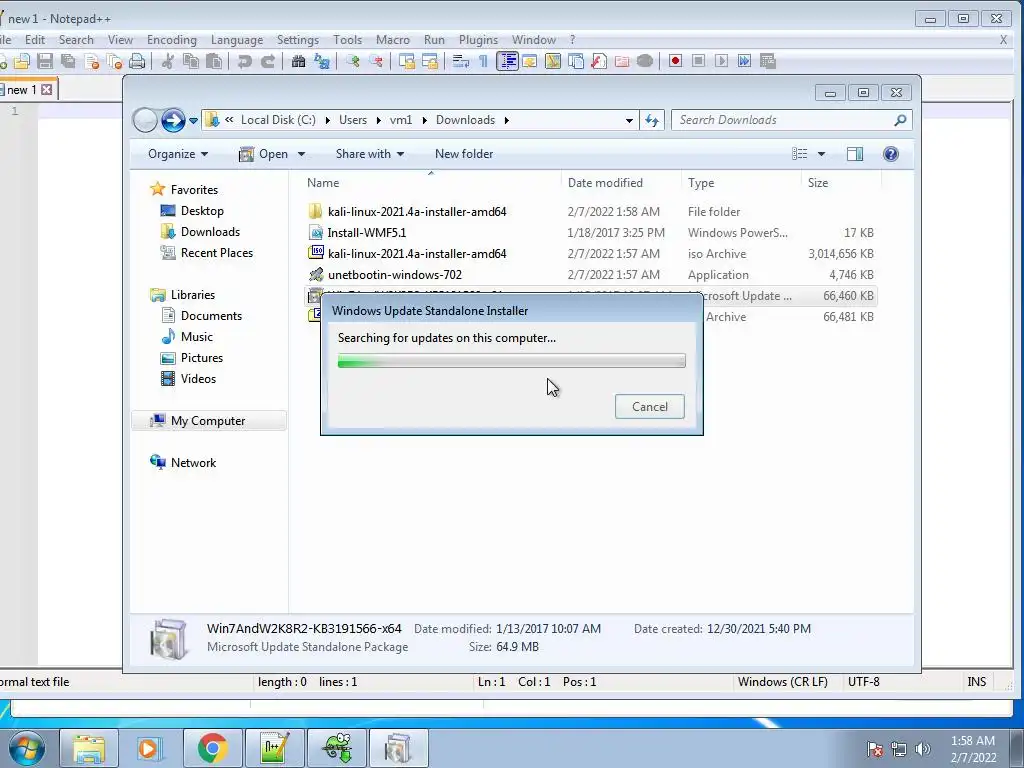Click the Name column header
The width and height of the screenshot is (1024, 768).
tap(431, 183)
